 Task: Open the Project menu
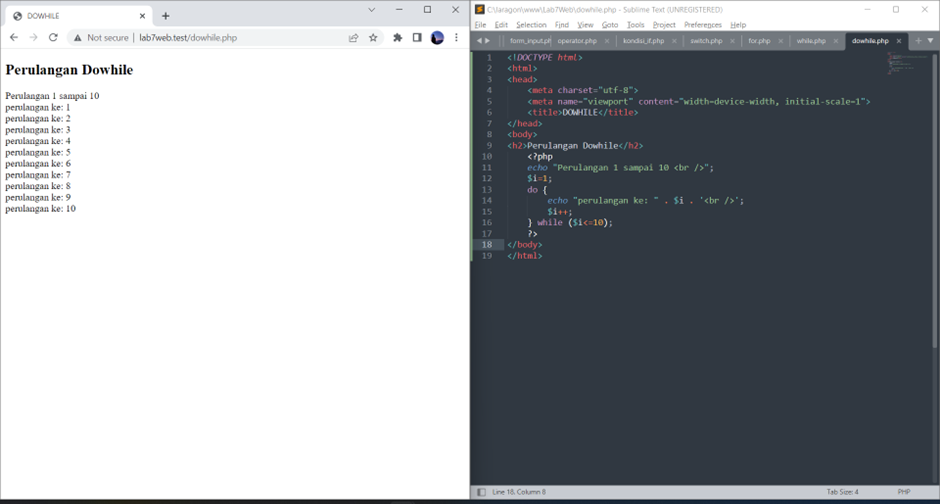(664, 25)
